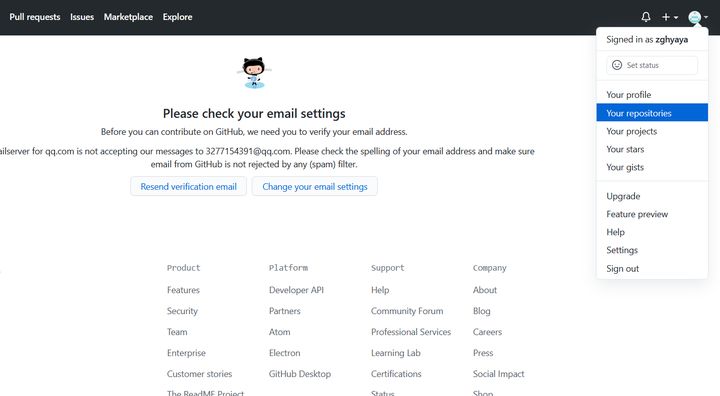Open GitHub Desktop footer link

[x=299, y=373]
